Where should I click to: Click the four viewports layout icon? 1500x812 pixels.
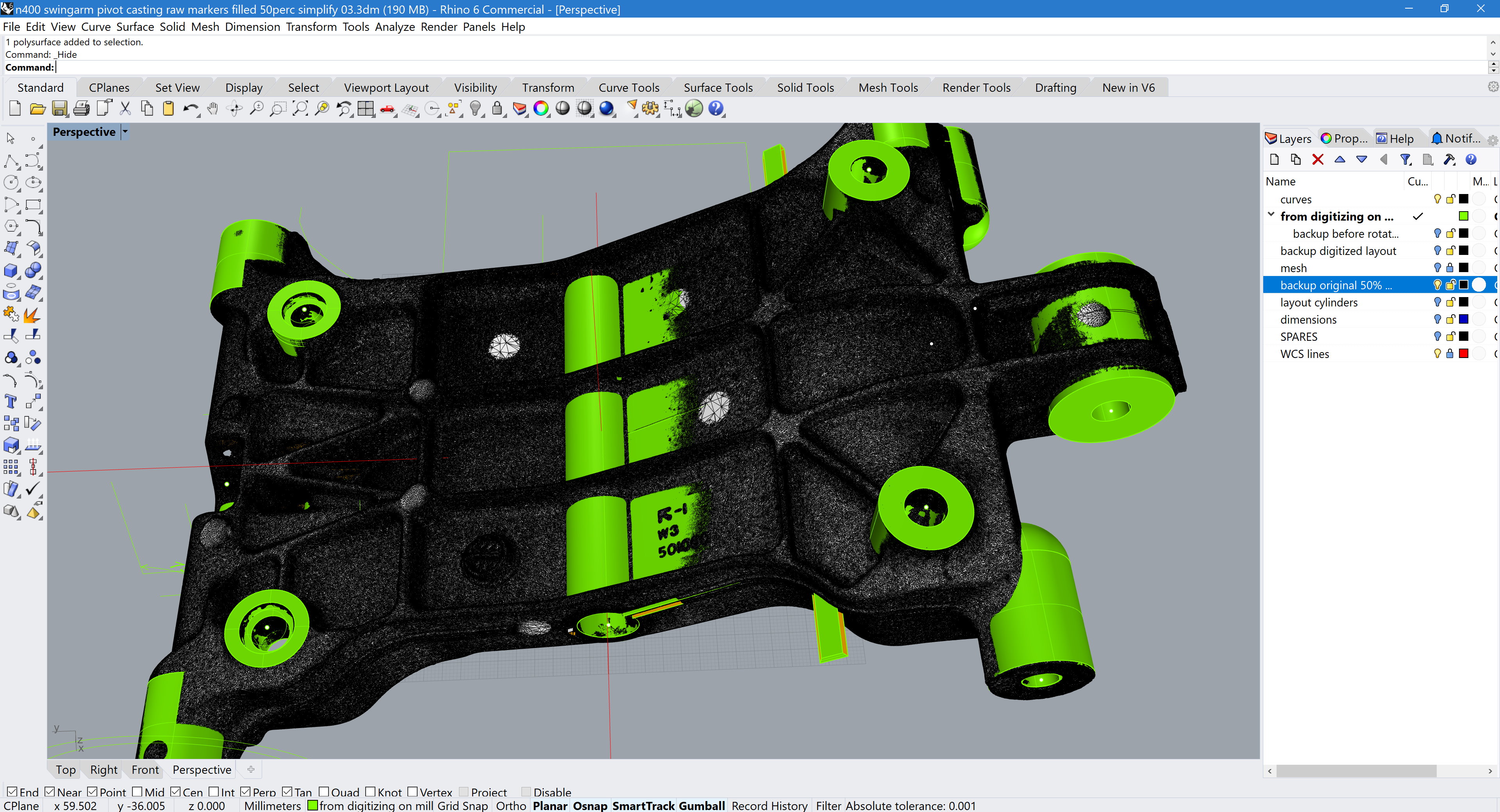click(366, 108)
